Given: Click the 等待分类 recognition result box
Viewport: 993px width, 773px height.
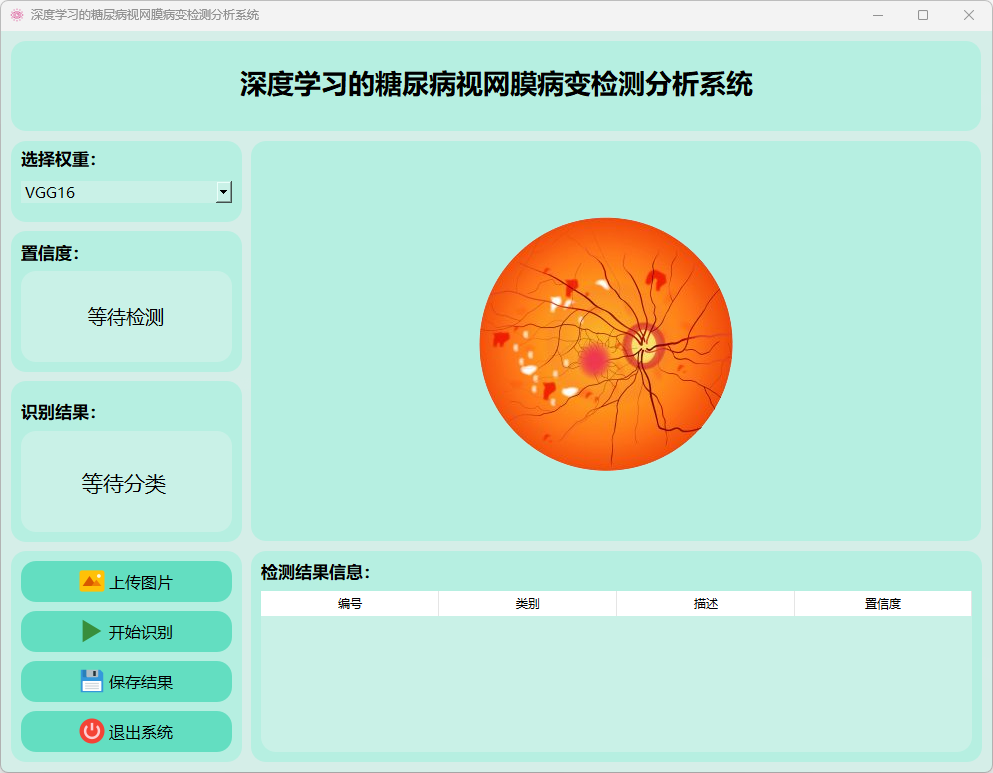Looking at the screenshot, I should pyautogui.click(x=126, y=483).
